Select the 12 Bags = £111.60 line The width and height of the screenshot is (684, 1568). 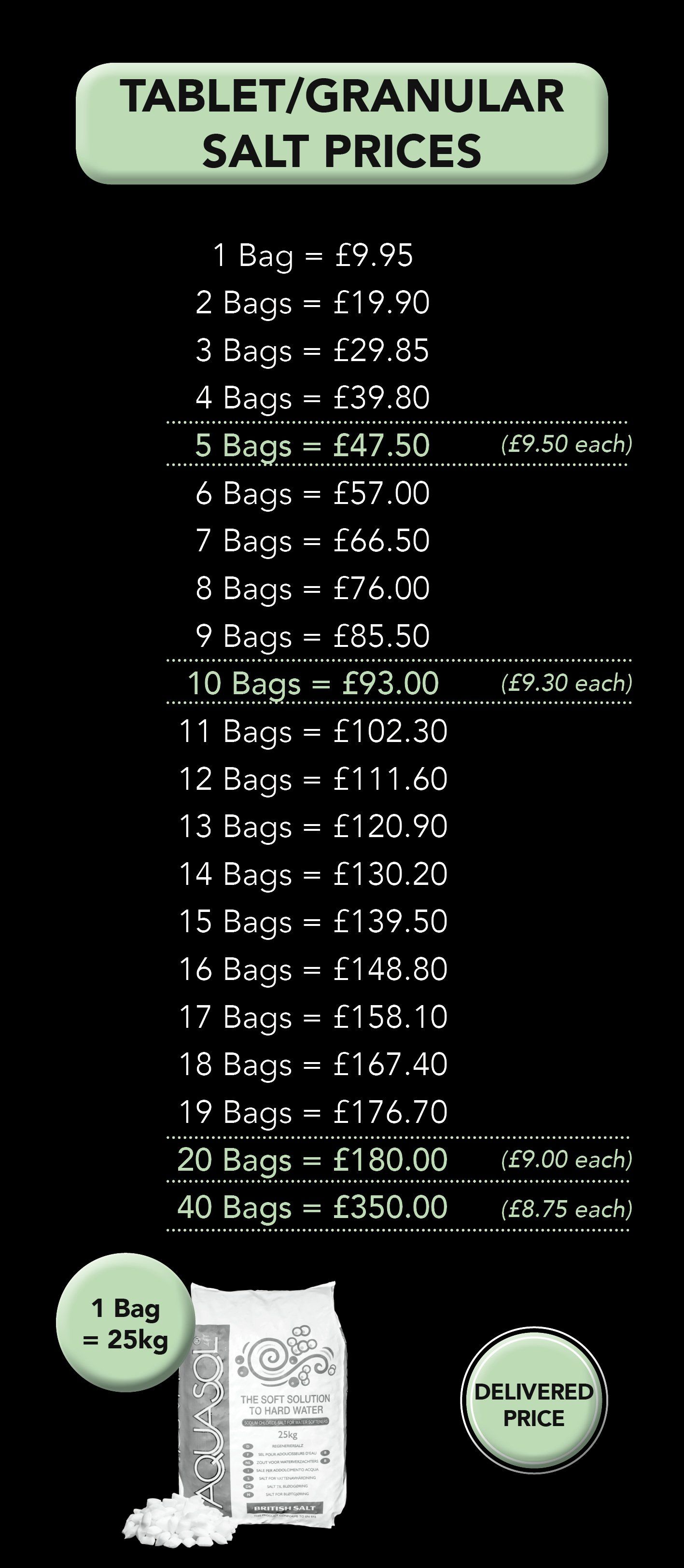[x=313, y=779]
